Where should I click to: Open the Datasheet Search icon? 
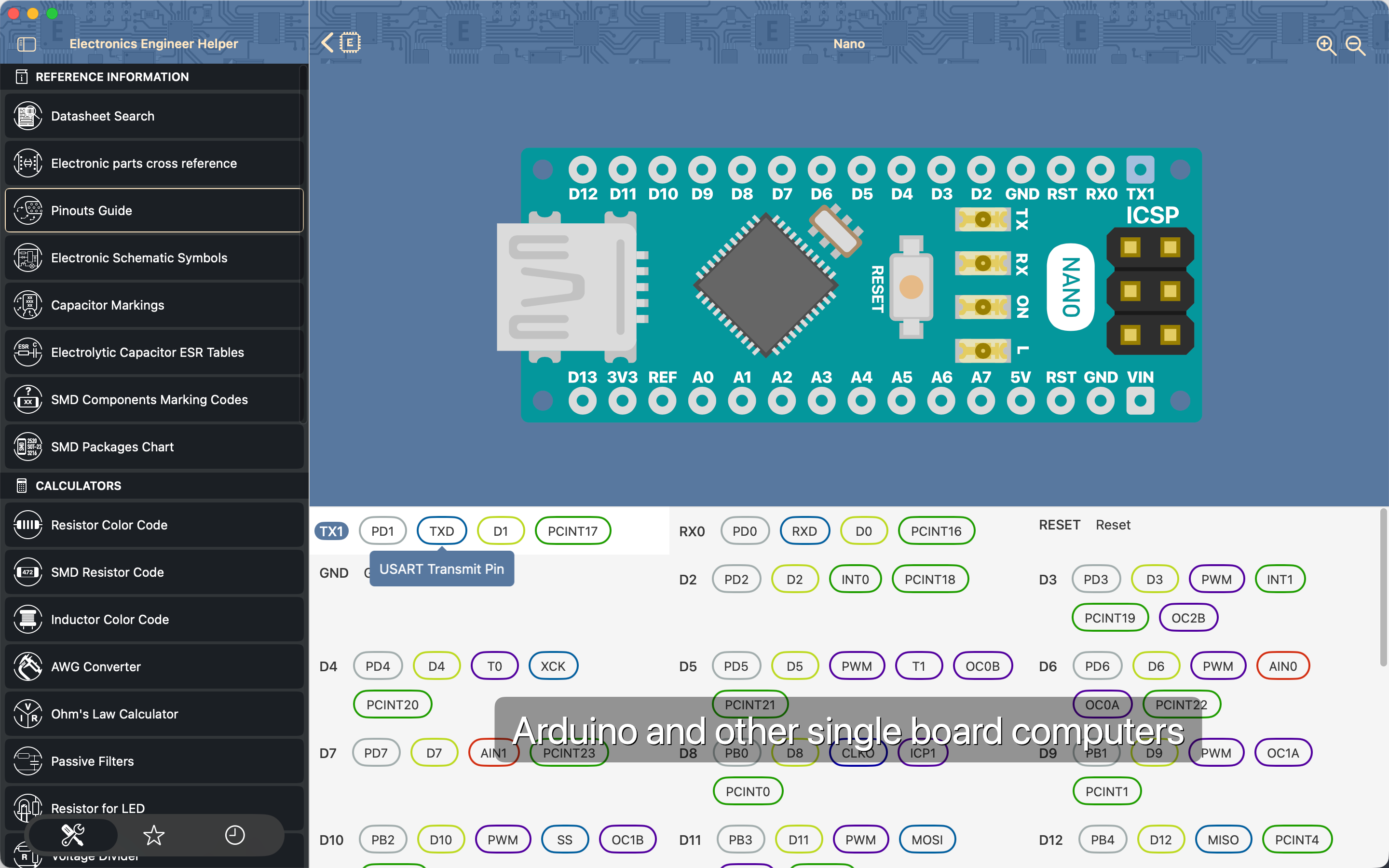coord(27,116)
